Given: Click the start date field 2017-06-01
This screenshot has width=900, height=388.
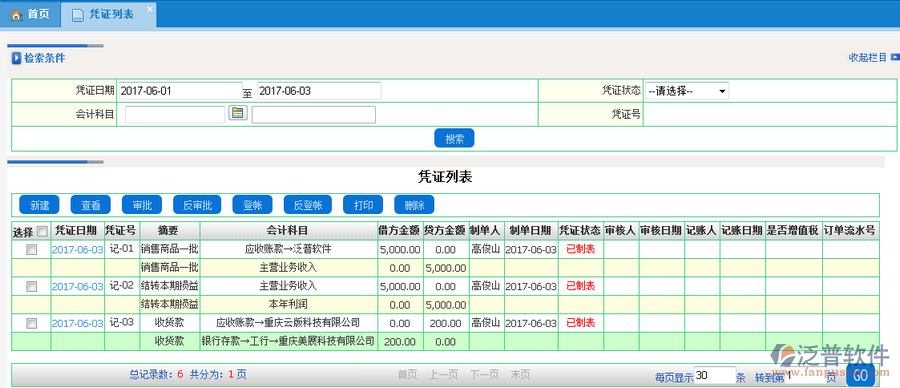Looking at the screenshot, I should pos(181,91).
